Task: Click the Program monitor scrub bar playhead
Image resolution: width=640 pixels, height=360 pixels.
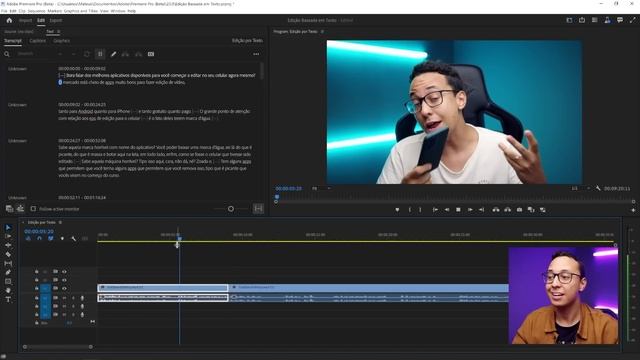Action: tap(277, 197)
